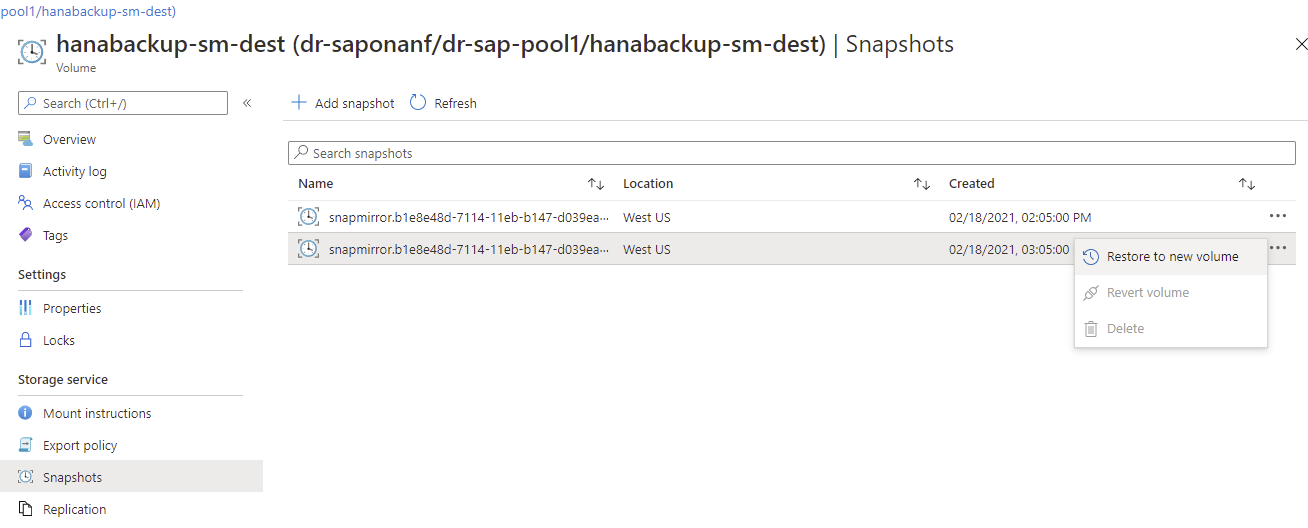This screenshot has width=1308, height=528.
Task: Select Revert volume from context menu
Action: 1147,293
